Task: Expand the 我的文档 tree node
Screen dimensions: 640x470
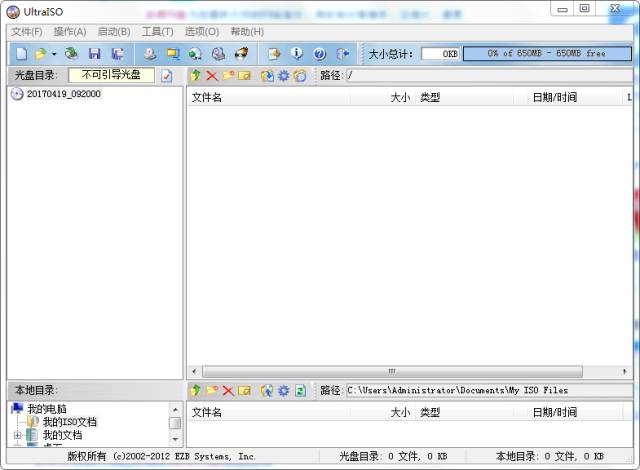Action: pyautogui.click(x=17, y=435)
